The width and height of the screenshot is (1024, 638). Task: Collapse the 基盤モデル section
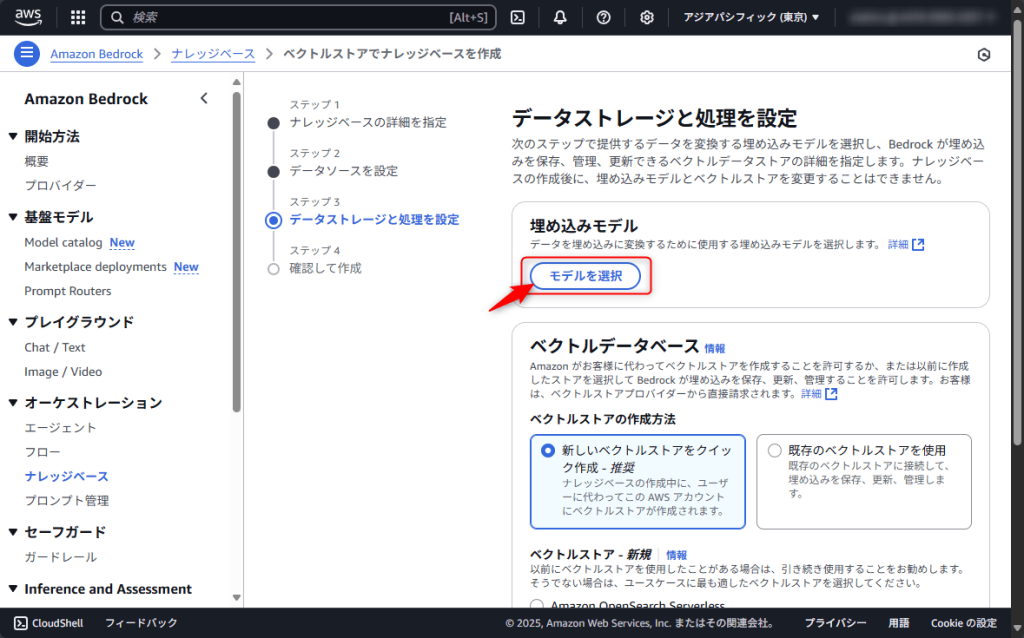(12, 217)
